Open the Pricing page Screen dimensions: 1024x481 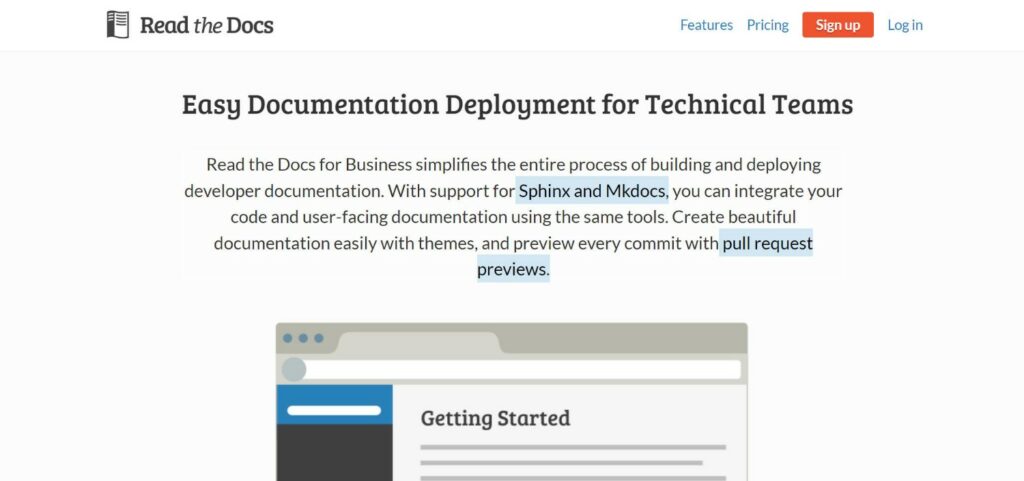[767, 25]
